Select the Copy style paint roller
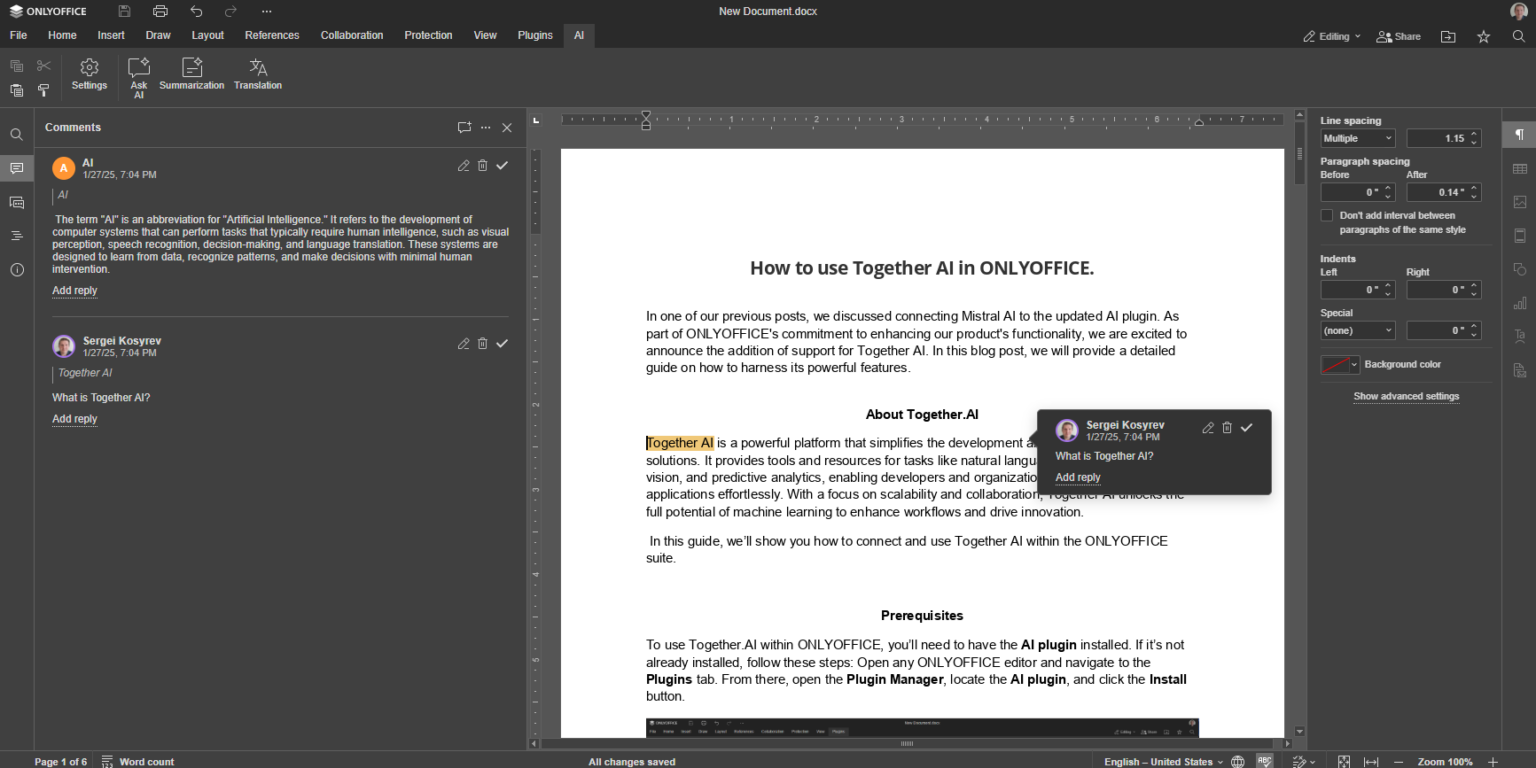The image size is (1536, 768). [43, 90]
